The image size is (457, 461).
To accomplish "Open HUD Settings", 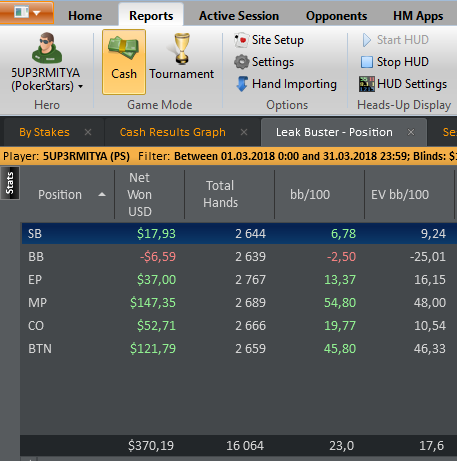I will 403,84.
